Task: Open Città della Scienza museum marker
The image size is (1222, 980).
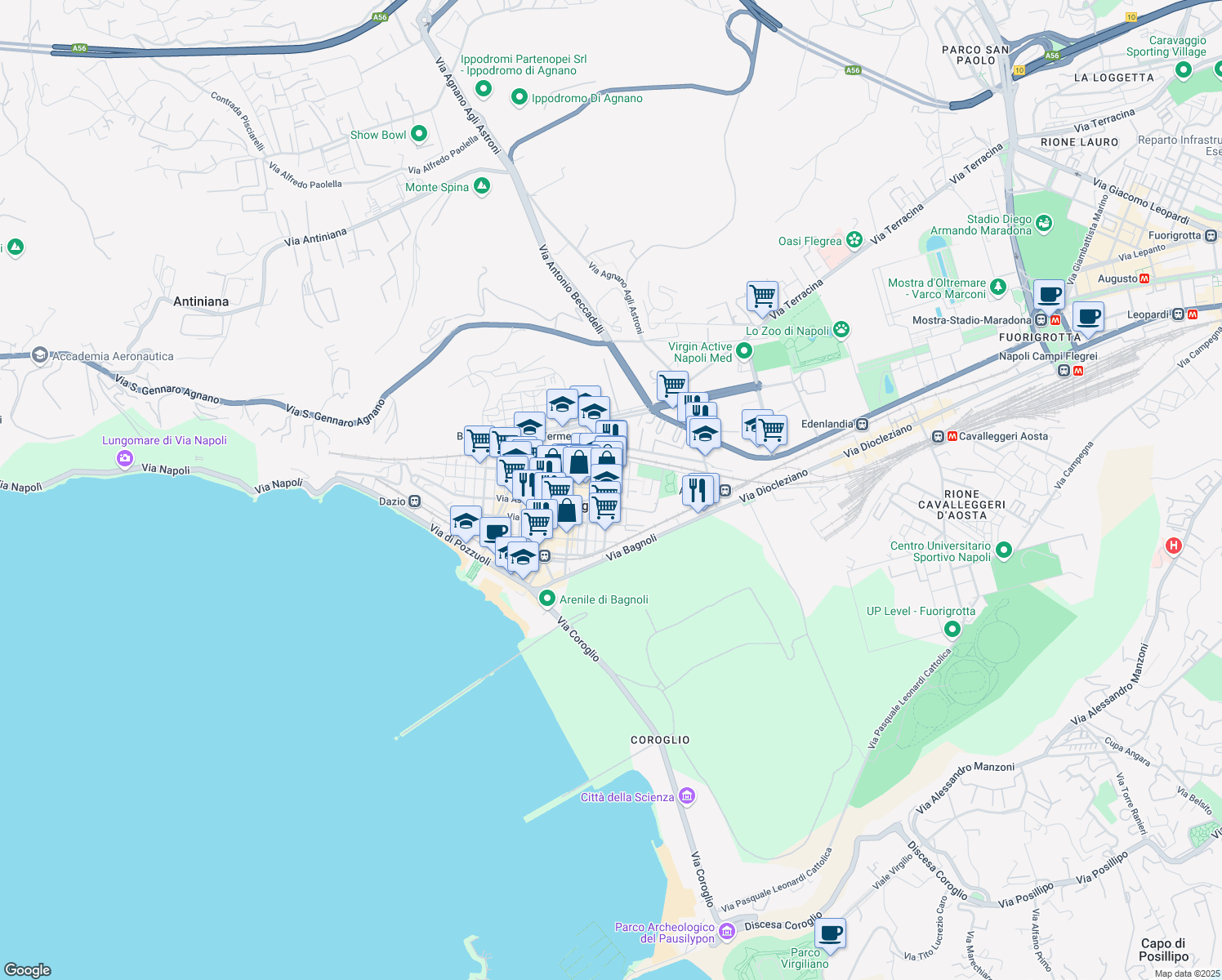Action: pyautogui.click(x=686, y=796)
